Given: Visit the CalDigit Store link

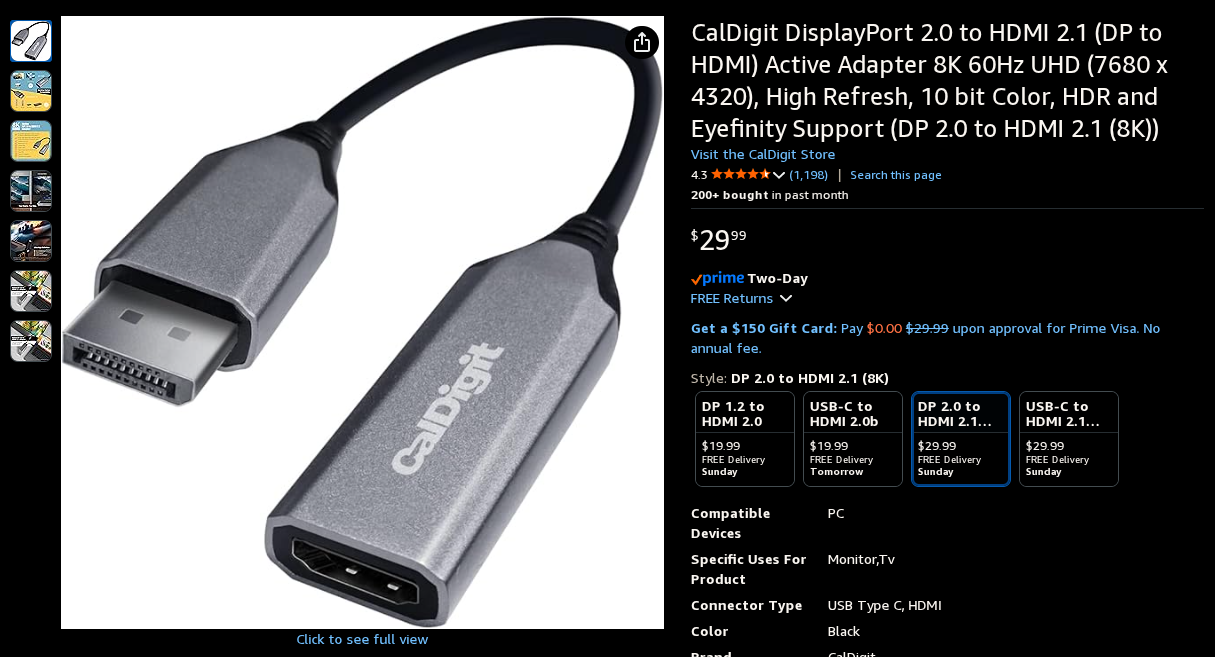Looking at the screenshot, I should [x=763, y=154].
